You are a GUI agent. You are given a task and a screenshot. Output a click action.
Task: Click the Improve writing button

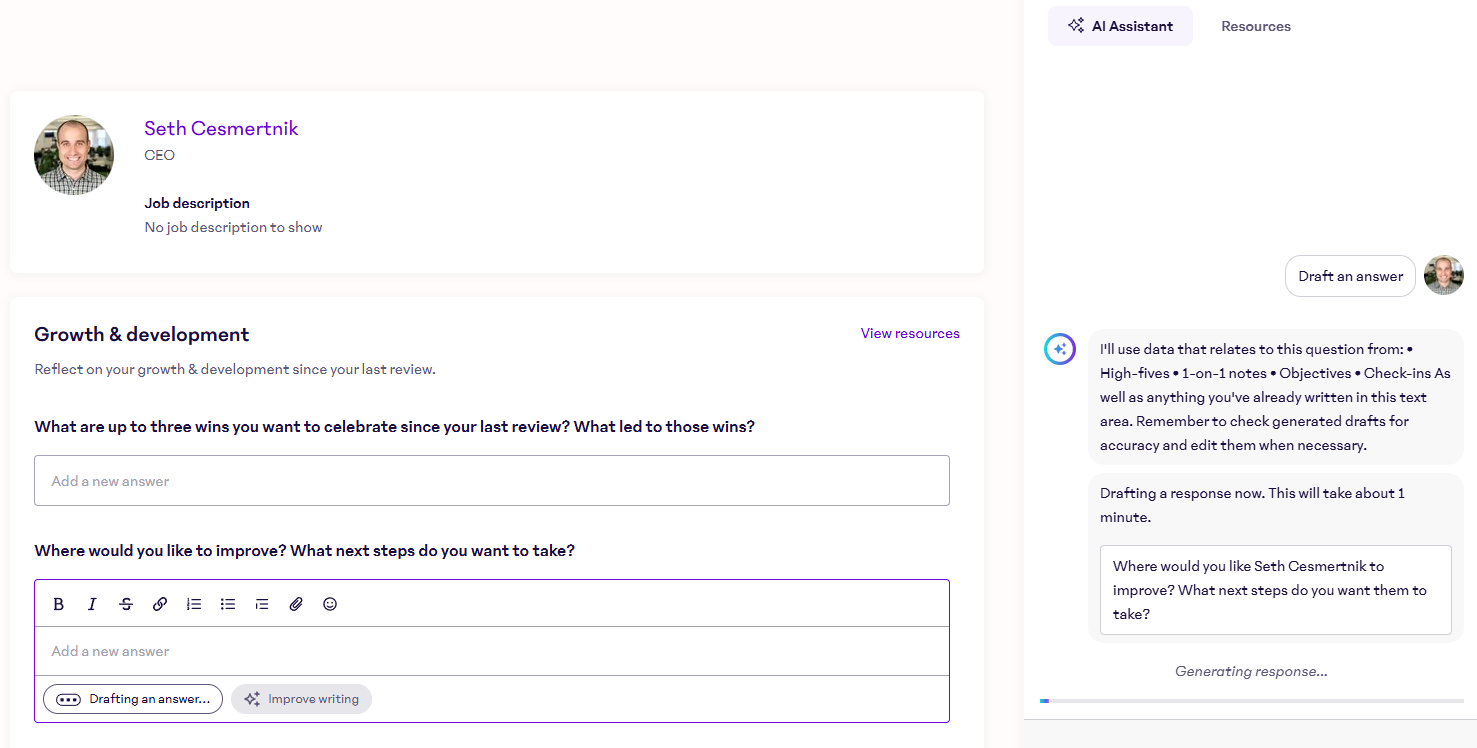click(302, 699)
